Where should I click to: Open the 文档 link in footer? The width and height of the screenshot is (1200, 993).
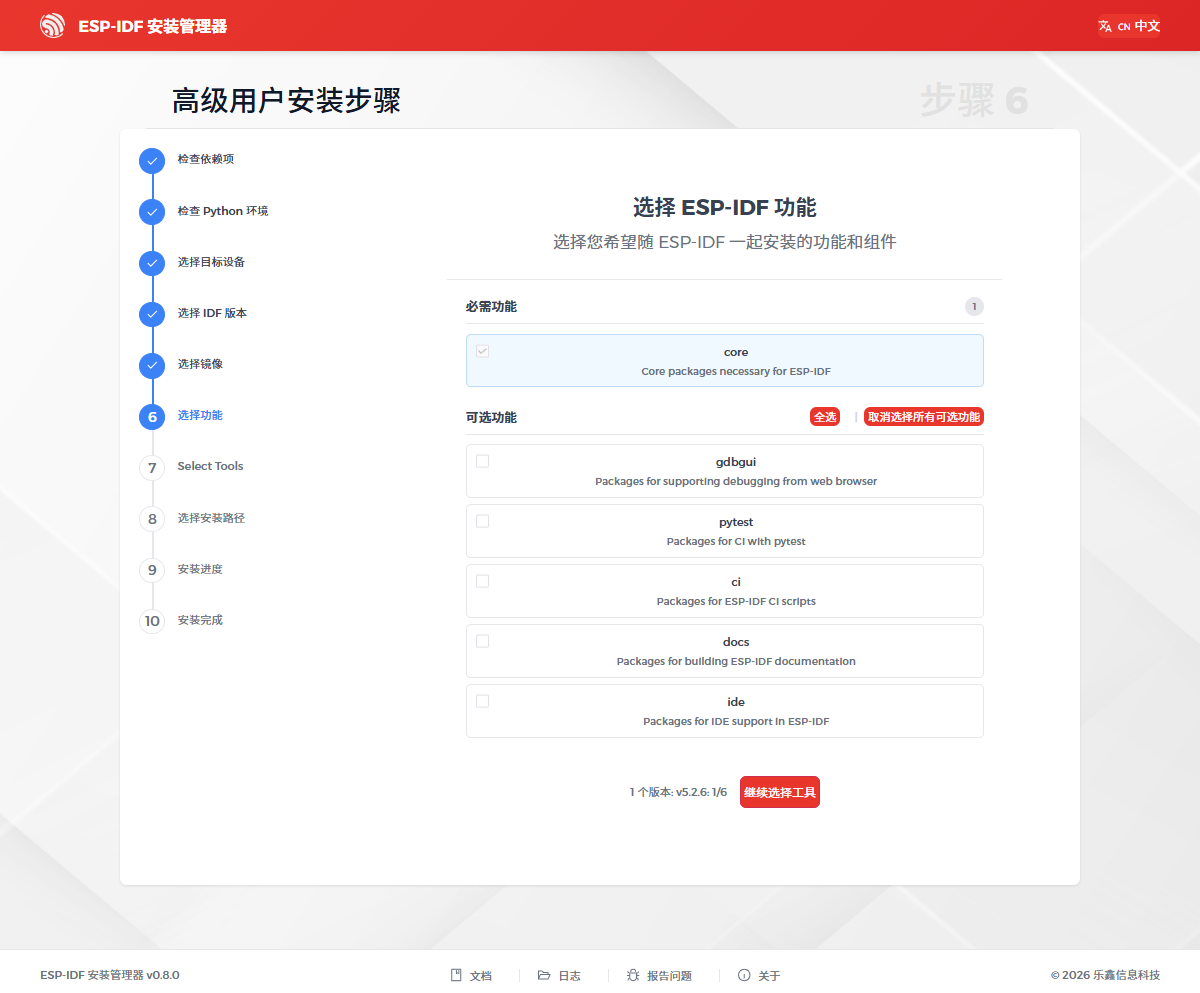tap(471, 975)
